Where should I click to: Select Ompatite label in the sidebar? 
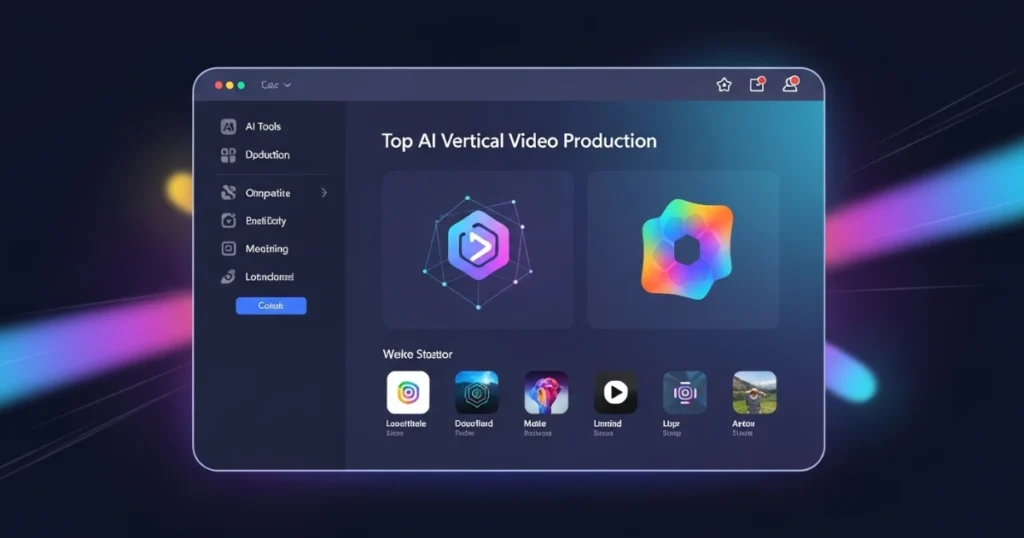(x=268, y=193)
